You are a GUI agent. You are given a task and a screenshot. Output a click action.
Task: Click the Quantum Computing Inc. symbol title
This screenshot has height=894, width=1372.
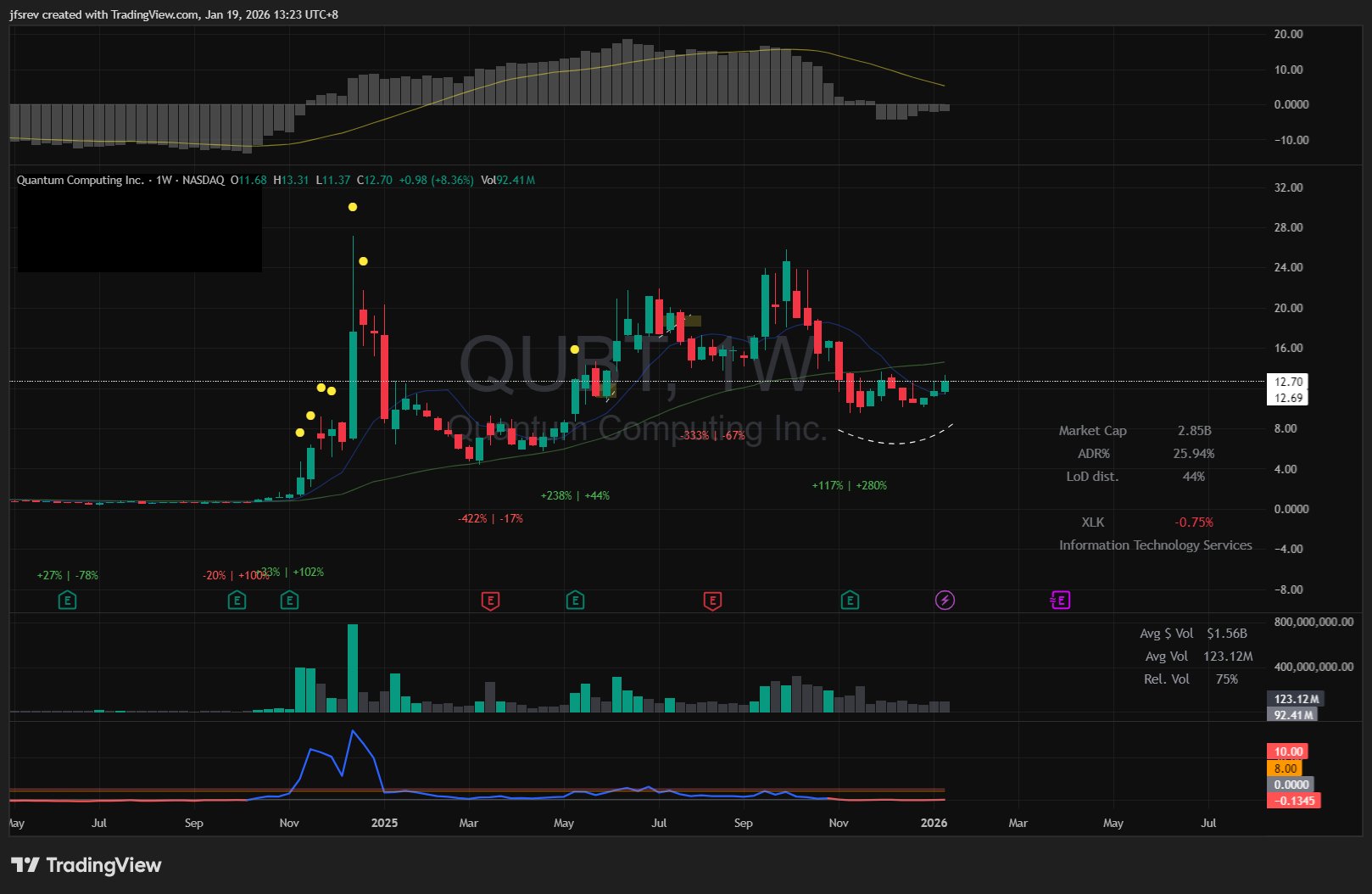pyautogui.click(x=81, y=180)
